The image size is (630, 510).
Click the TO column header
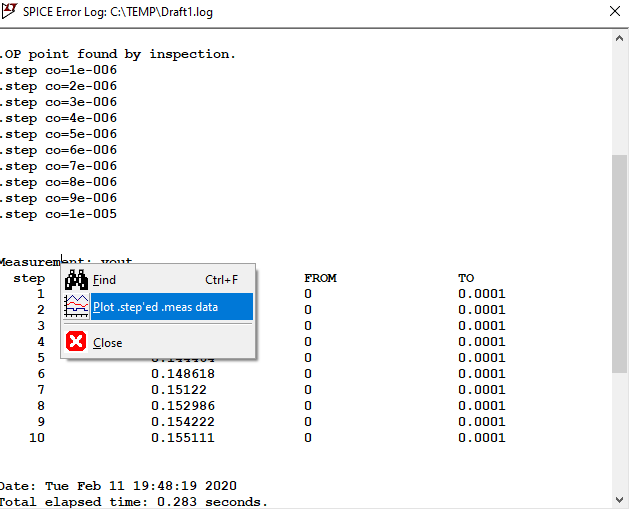pos(466,278)
